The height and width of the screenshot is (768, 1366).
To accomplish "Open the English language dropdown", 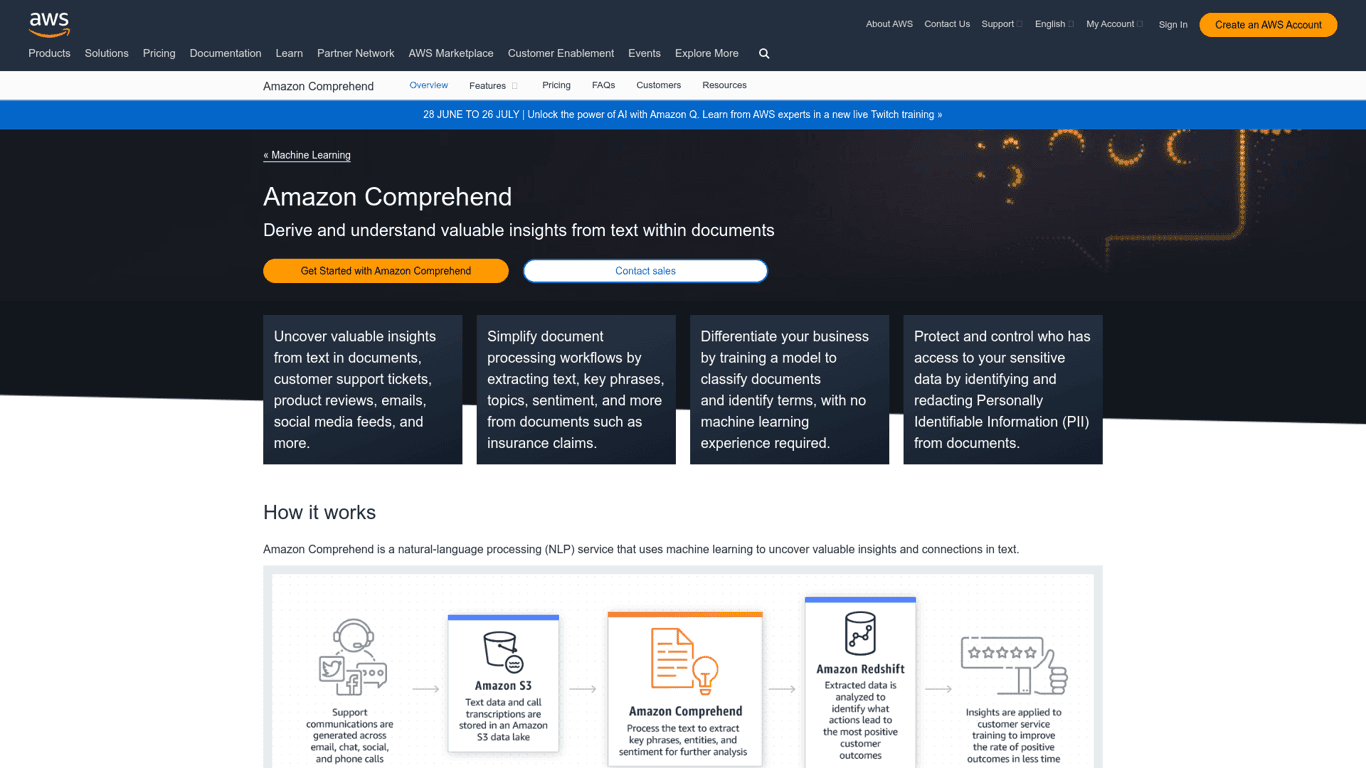I will point(1054,24).
